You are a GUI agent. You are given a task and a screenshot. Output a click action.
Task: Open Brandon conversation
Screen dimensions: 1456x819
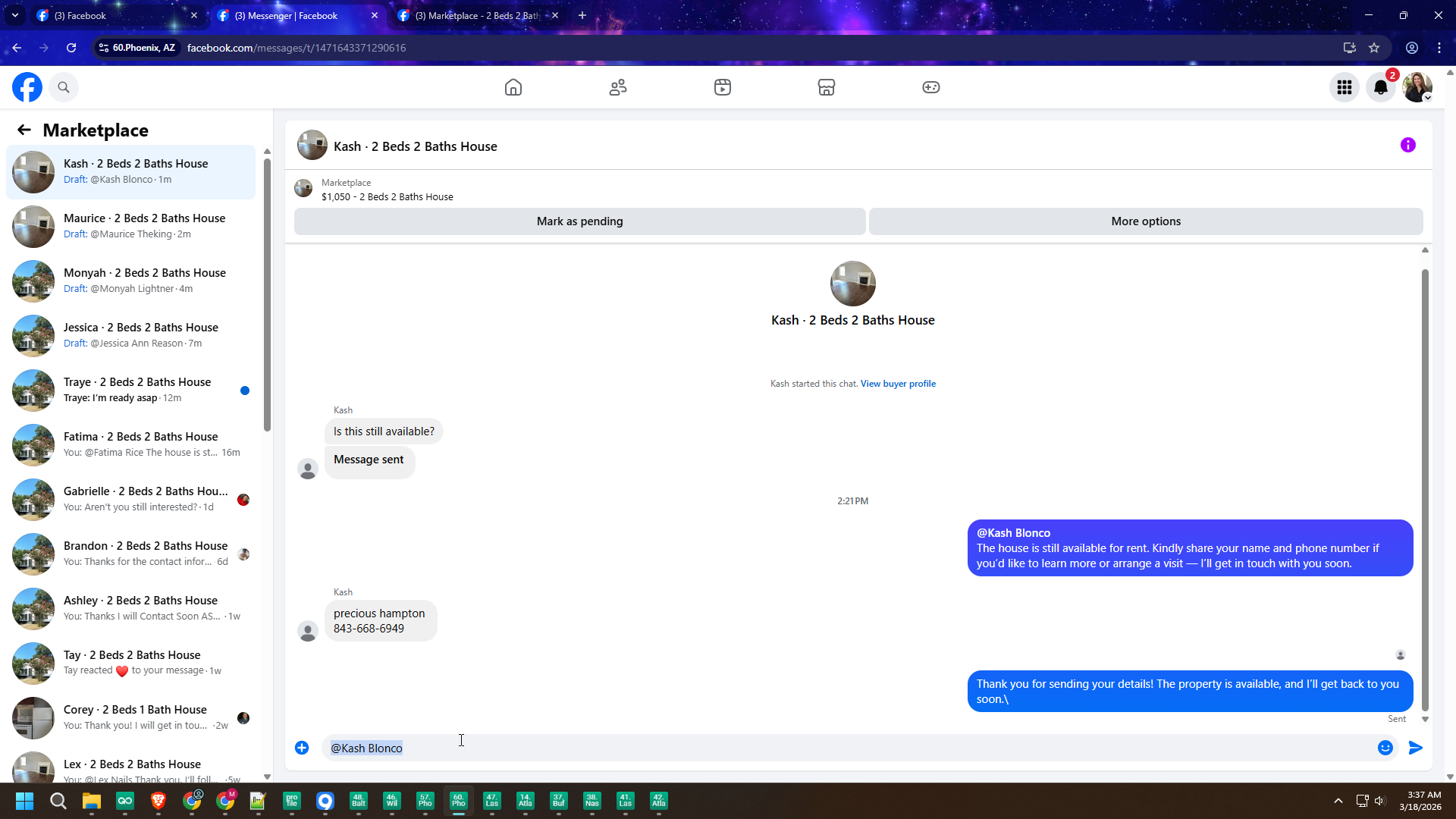tap(130, 554)
